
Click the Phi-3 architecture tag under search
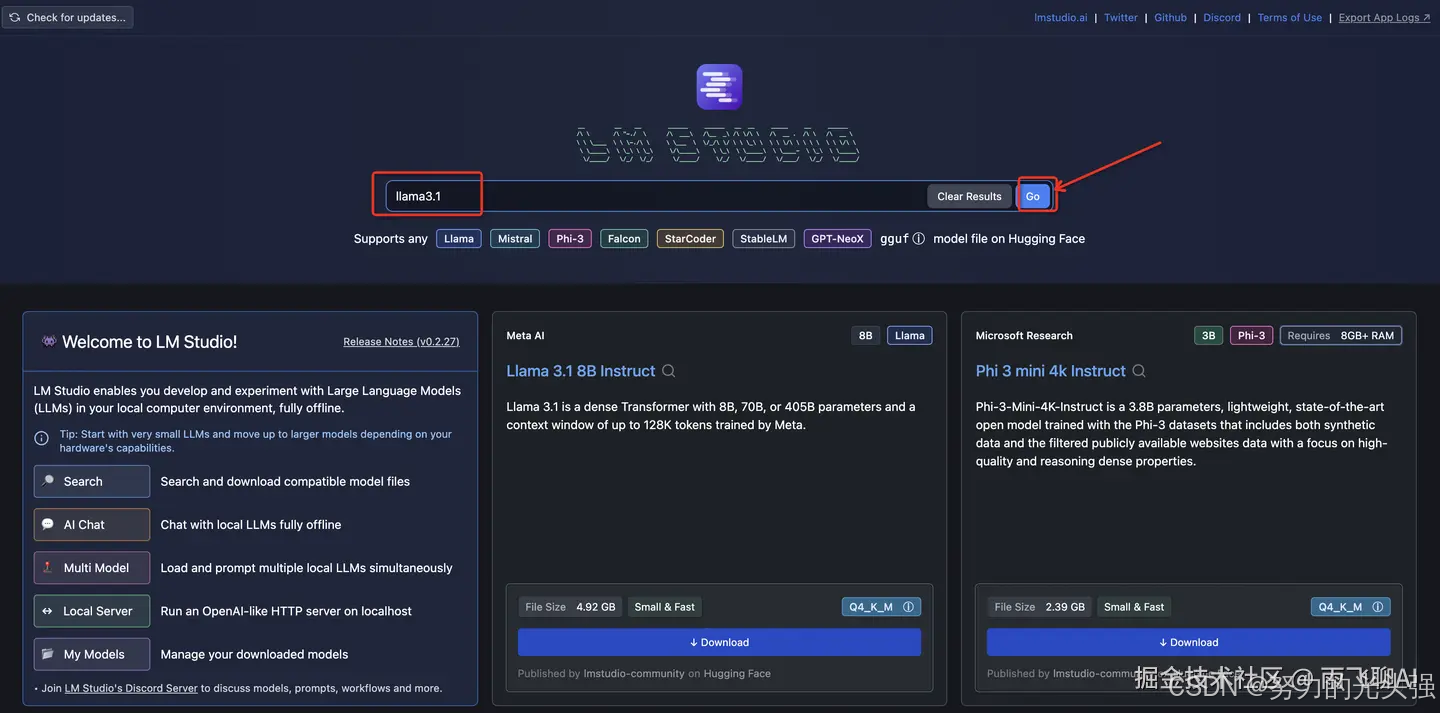point(570,239)
